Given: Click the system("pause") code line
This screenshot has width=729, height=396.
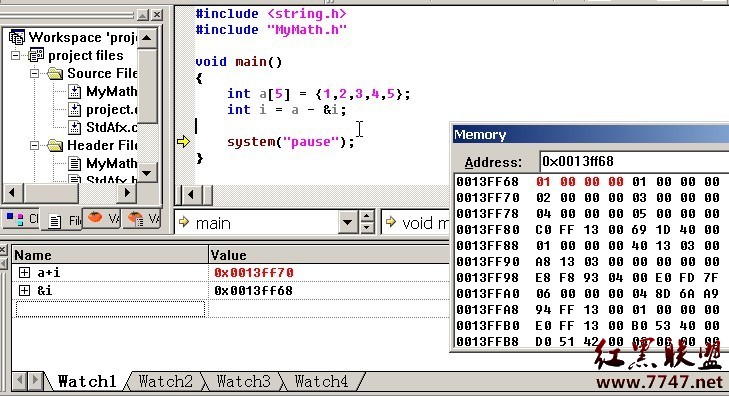Looking at the screenshot, I should [x=291, y=141].
